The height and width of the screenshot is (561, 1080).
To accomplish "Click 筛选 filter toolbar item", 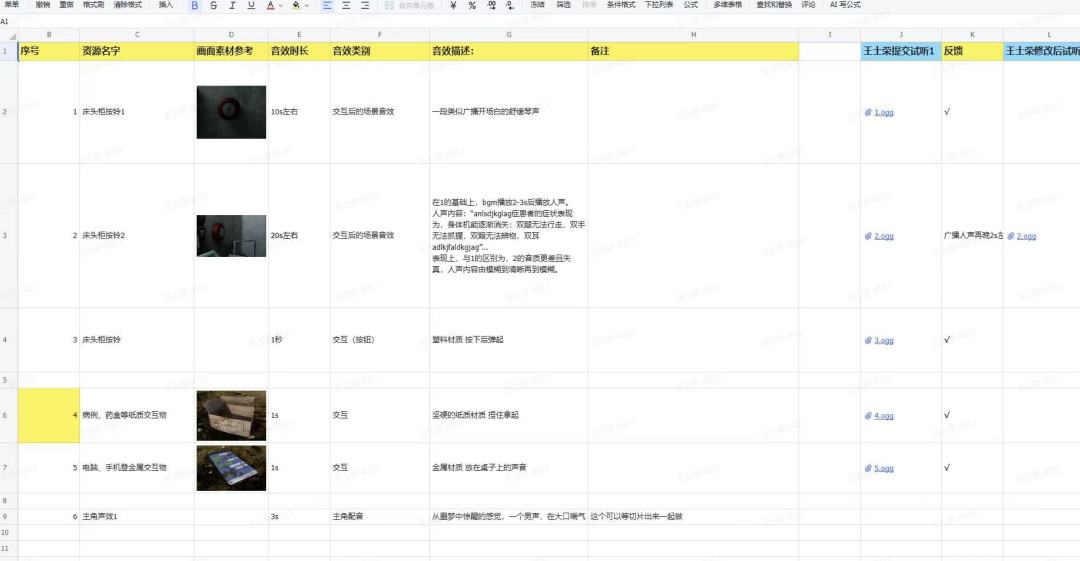I will [x=563, y=5].
